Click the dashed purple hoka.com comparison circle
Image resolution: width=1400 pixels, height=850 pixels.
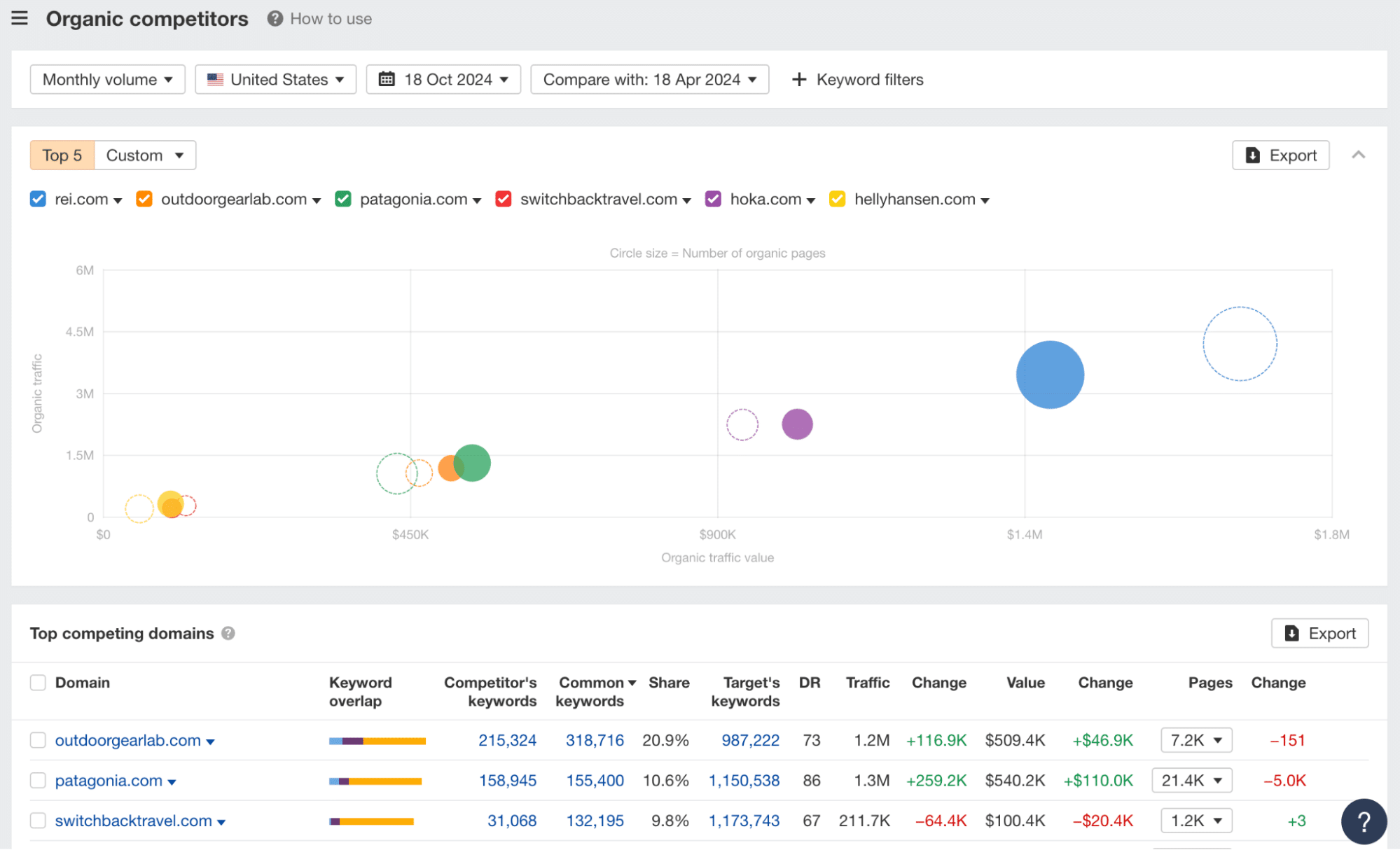tap(742, 424)
